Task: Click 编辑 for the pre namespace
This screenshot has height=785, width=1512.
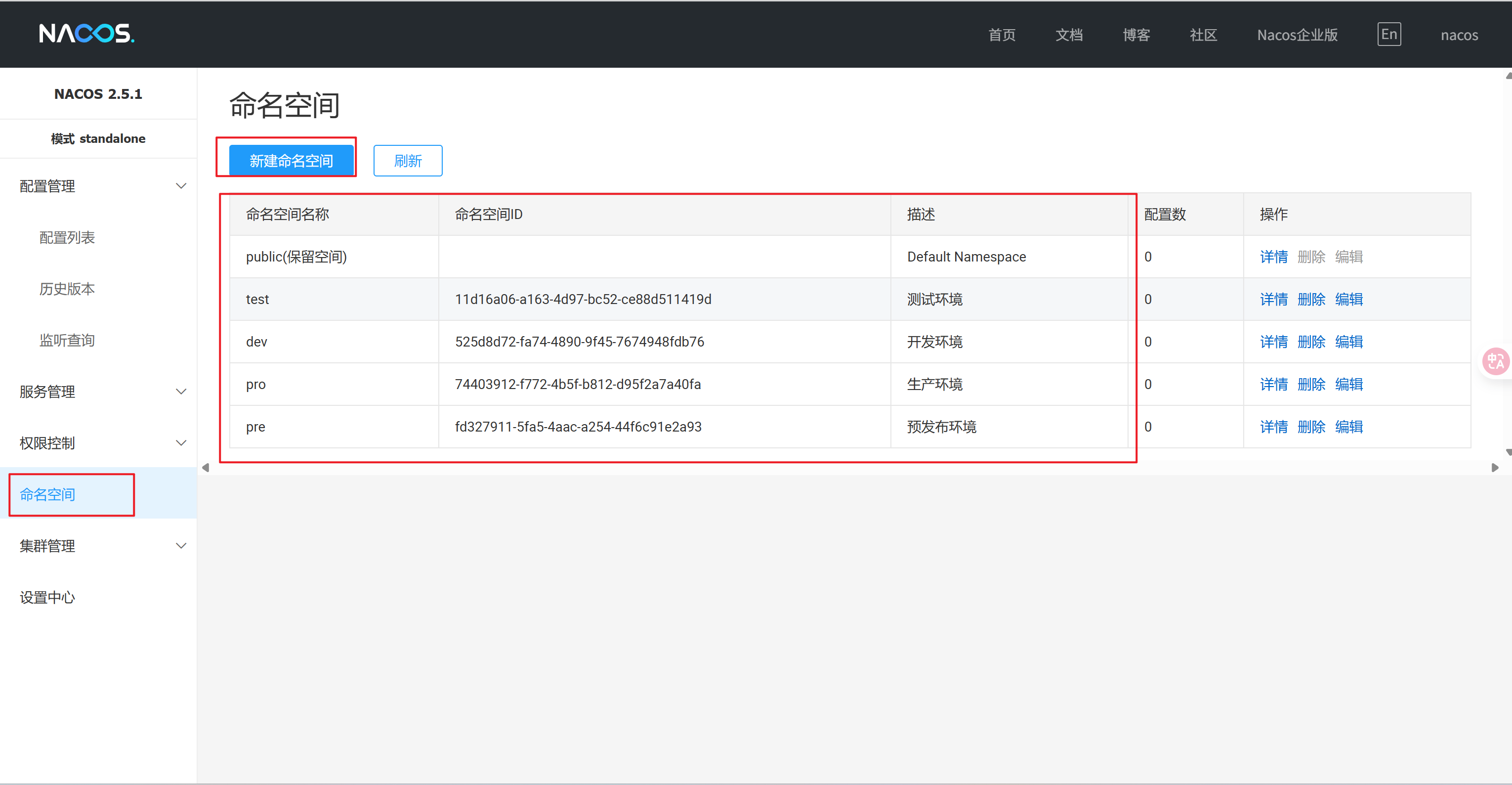Action: 1349,426
